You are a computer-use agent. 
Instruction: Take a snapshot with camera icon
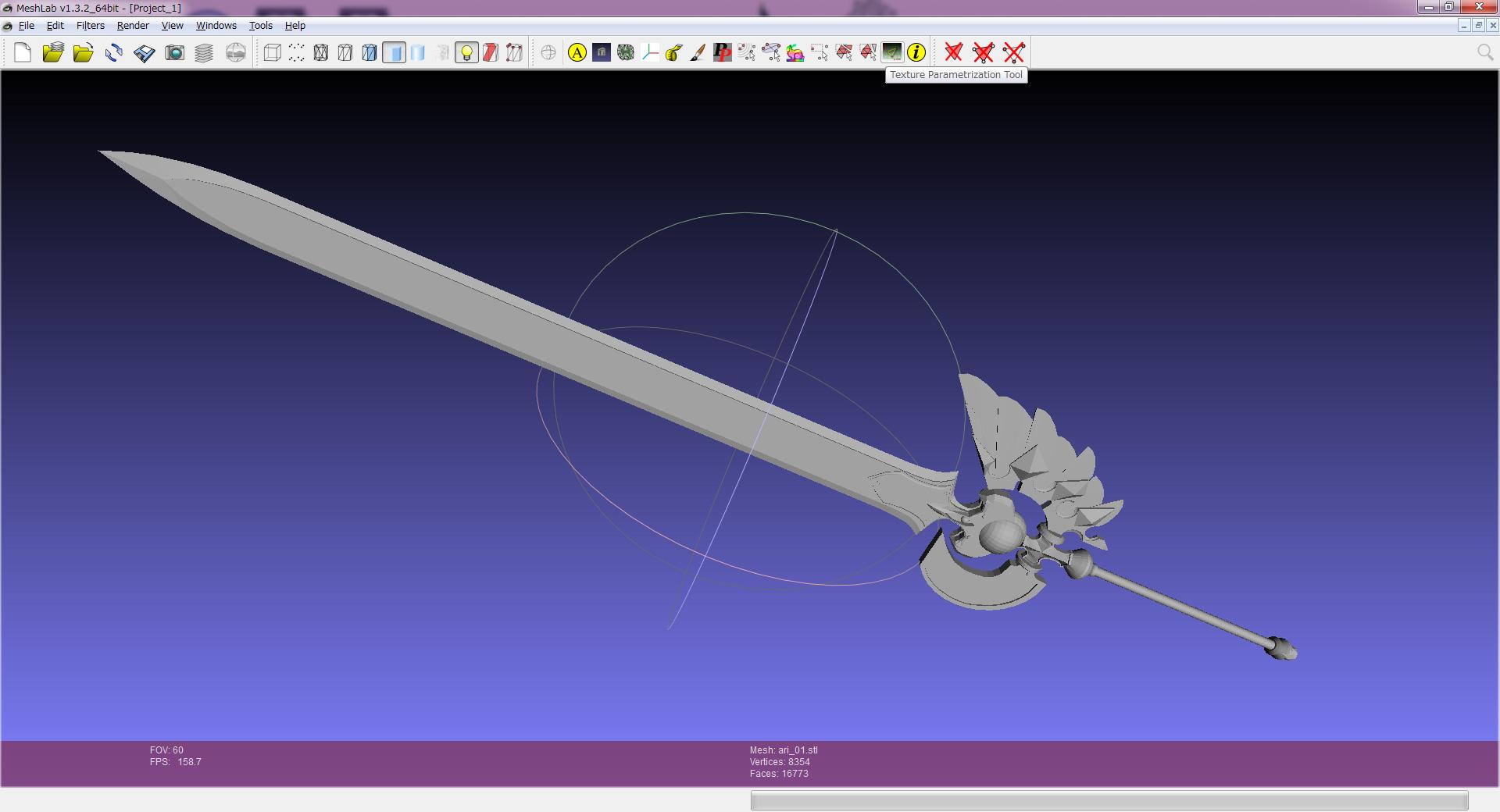[x=174, y=52]
